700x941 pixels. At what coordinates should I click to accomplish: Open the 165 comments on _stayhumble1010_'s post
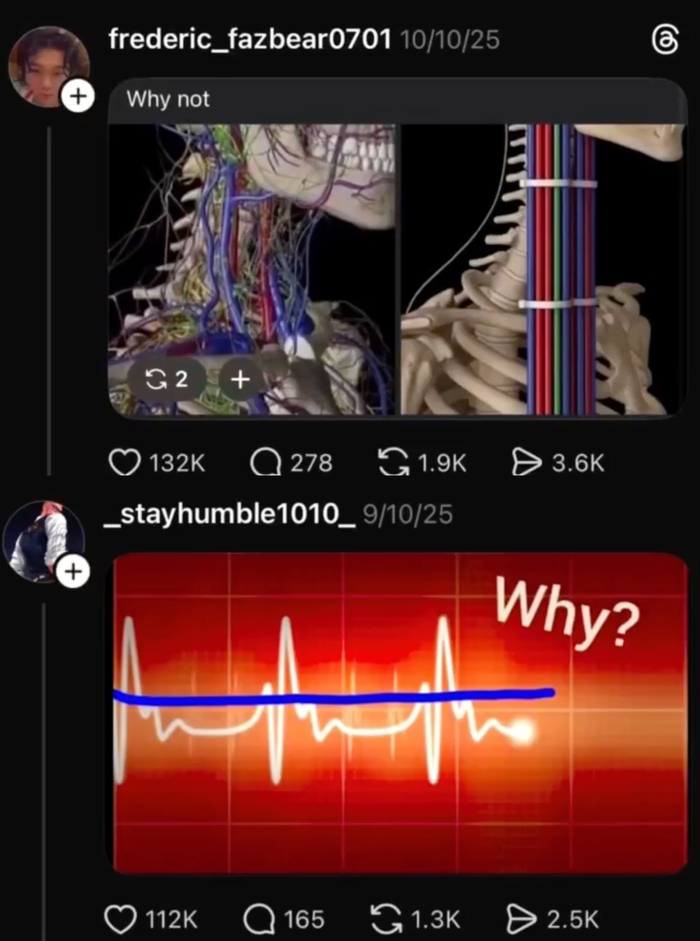pos(259,919)
